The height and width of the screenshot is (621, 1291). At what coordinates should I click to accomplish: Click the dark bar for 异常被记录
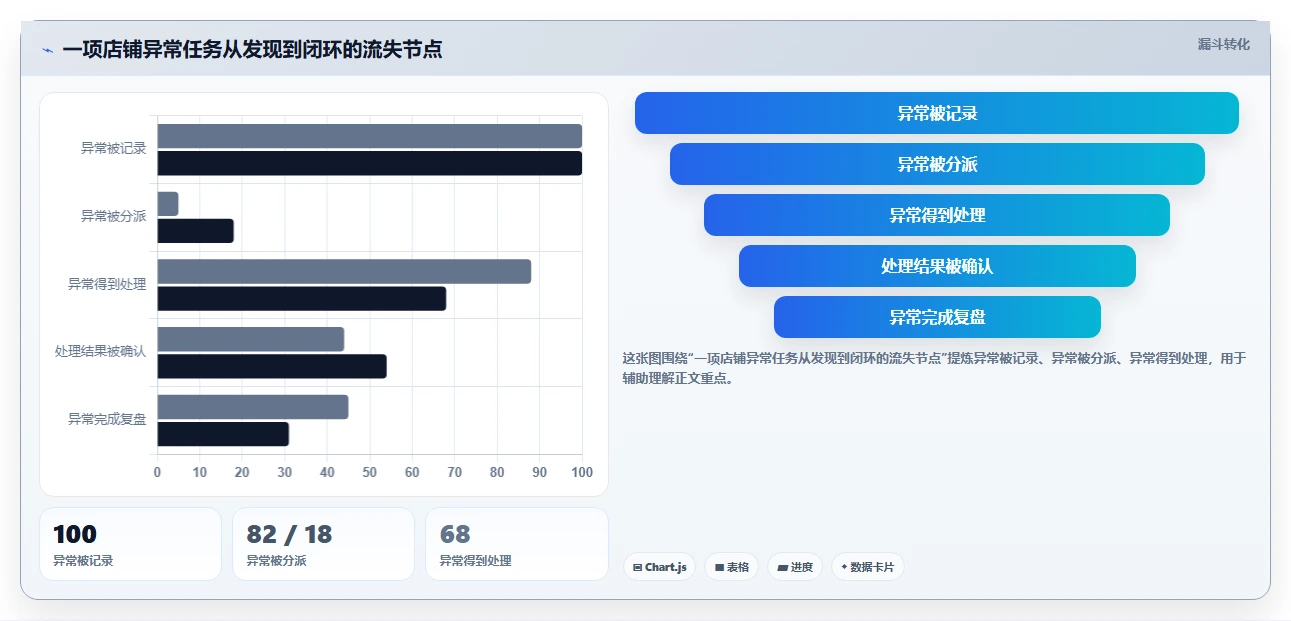[369, 163]
